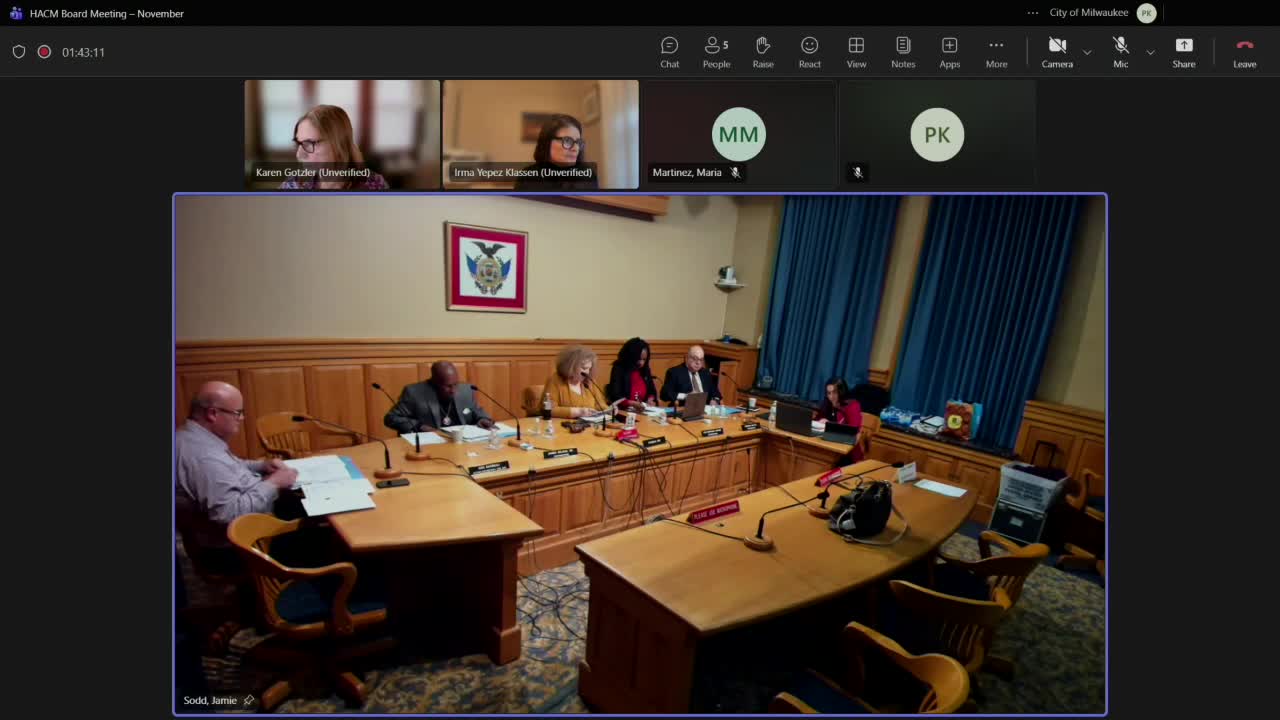The width and height of the screenshot is (1280, 720).
Task: Click the shield privacy icon
Action: pos(19,52)
